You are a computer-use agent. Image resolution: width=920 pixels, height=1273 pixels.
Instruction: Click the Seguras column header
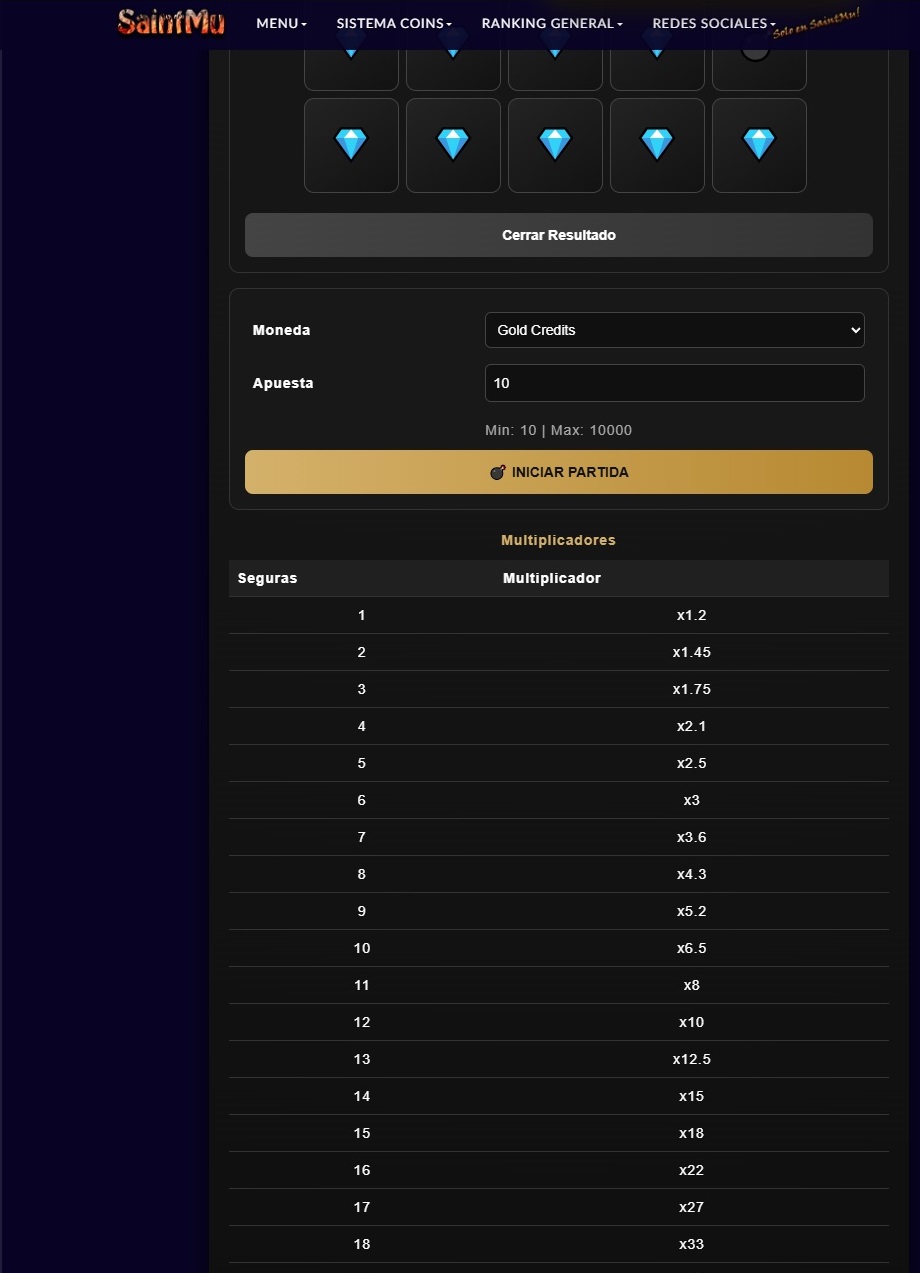coord(267,578)
